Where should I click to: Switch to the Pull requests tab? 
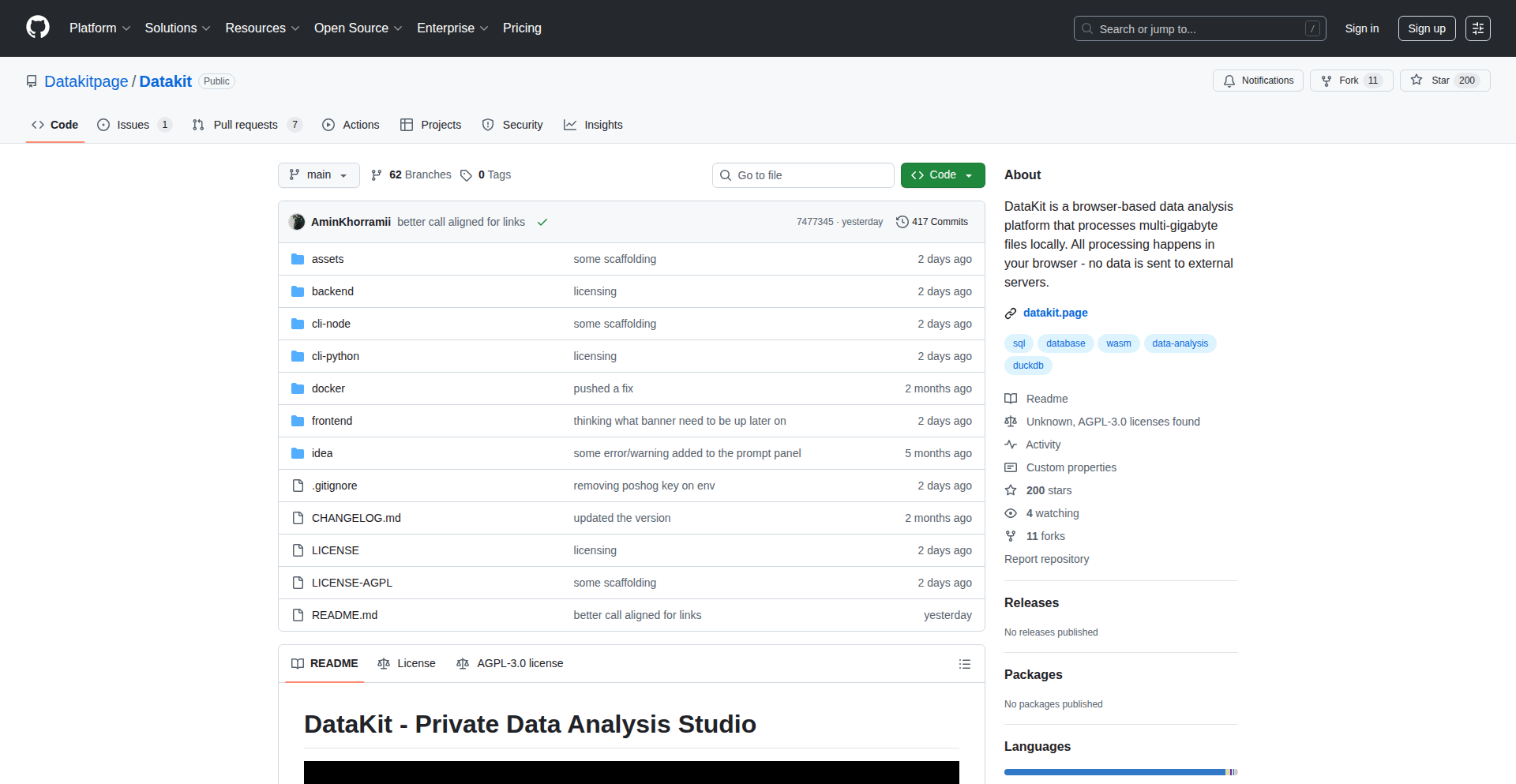pos(246,125)
